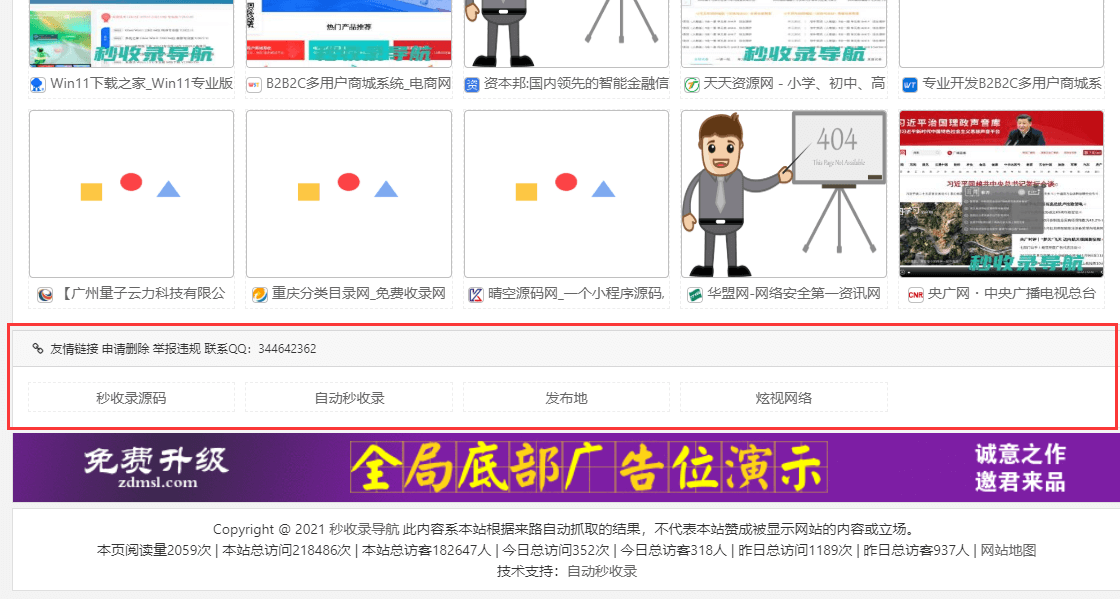Open the 秒收录源码 friend link
The height and width of the screenshot is (599, 1120).
[131, 397]
